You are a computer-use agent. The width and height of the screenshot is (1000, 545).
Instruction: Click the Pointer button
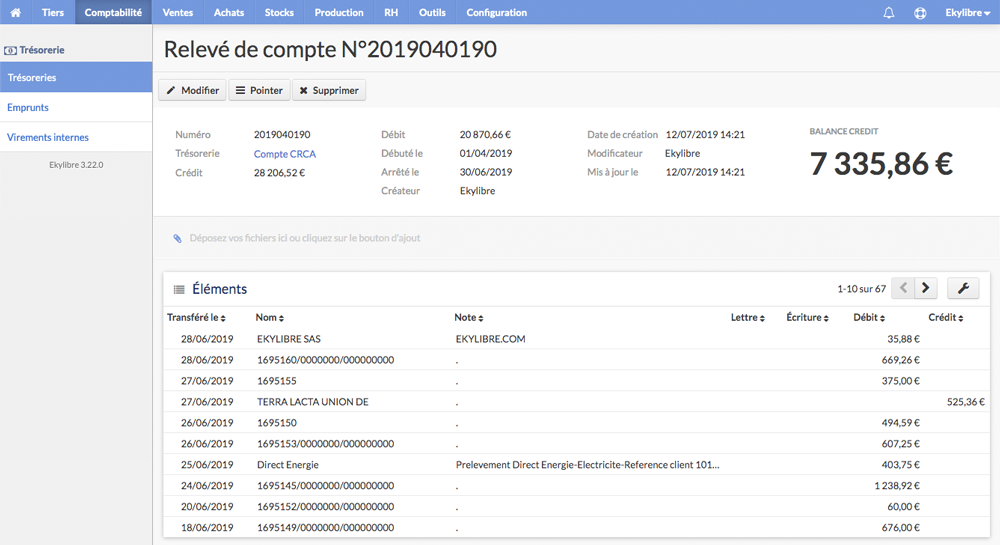[259, 91]
